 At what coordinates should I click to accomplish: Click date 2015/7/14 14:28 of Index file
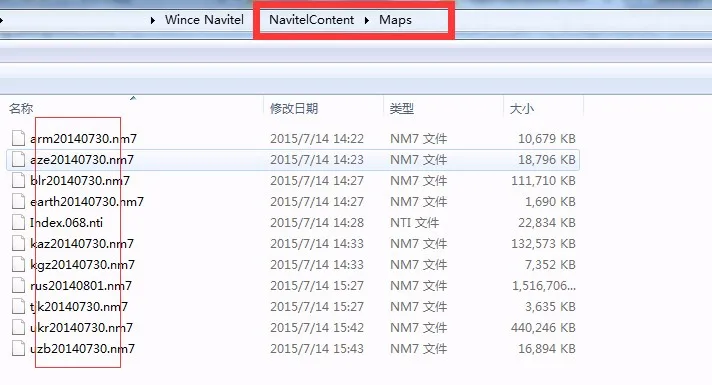click(x=317, y=222)
